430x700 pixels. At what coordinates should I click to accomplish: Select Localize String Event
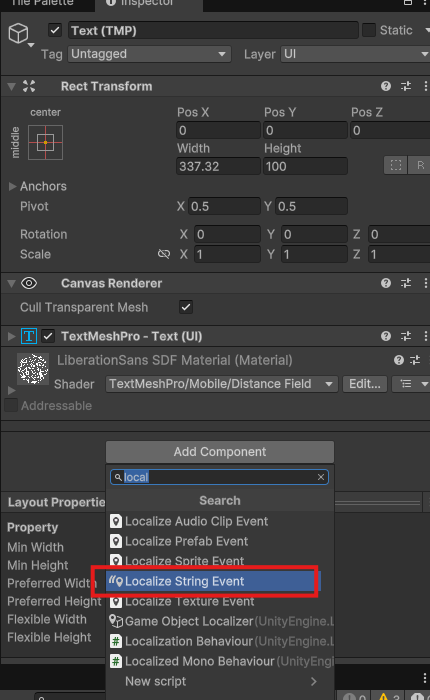tap(213, 581)
